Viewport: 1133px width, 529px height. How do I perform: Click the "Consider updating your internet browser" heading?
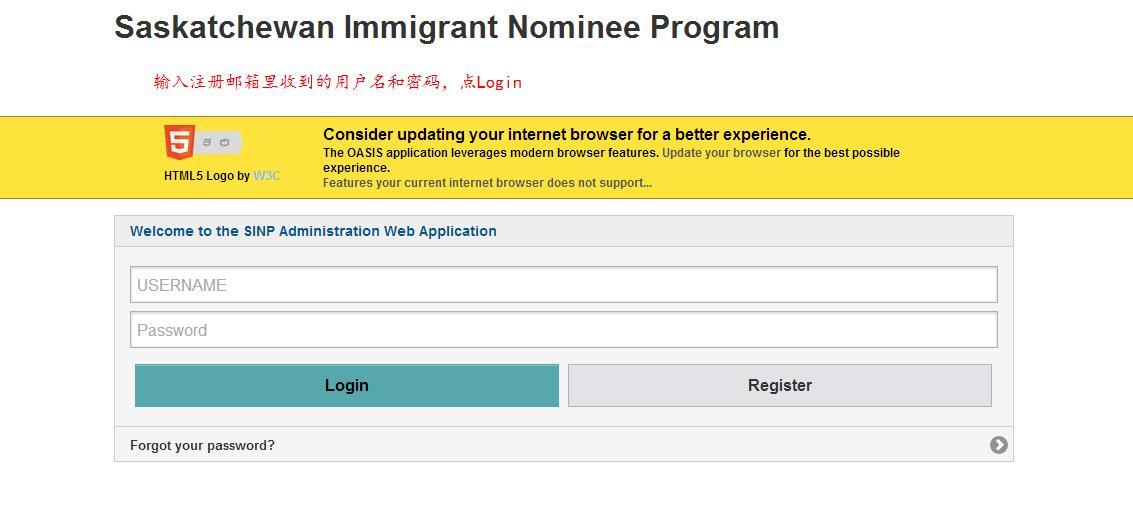point(566,134)
